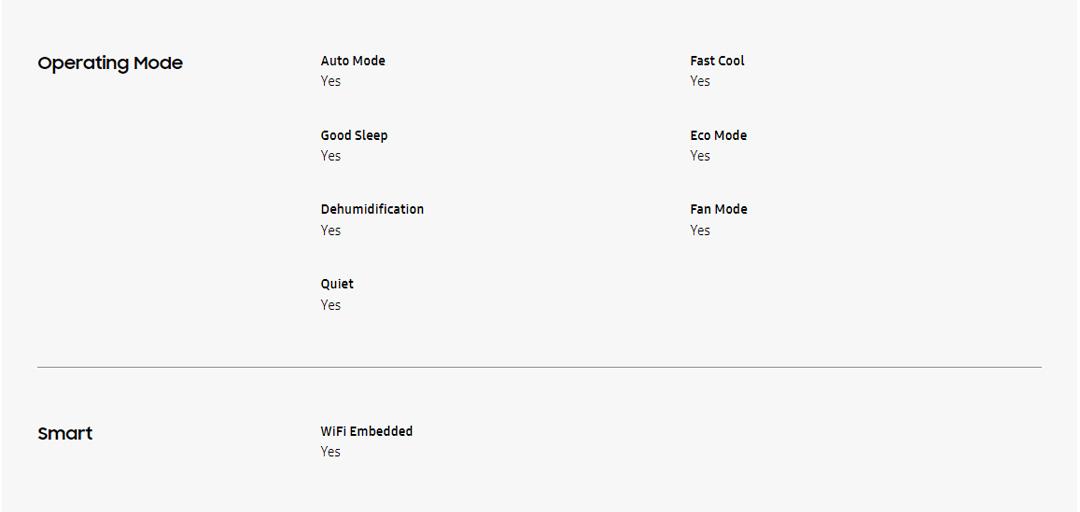Image resolution: width=1080 pixels, height=512 pixels.
Task: Click the Yes value under Fan Mode
Action: [x=700, y=230]
